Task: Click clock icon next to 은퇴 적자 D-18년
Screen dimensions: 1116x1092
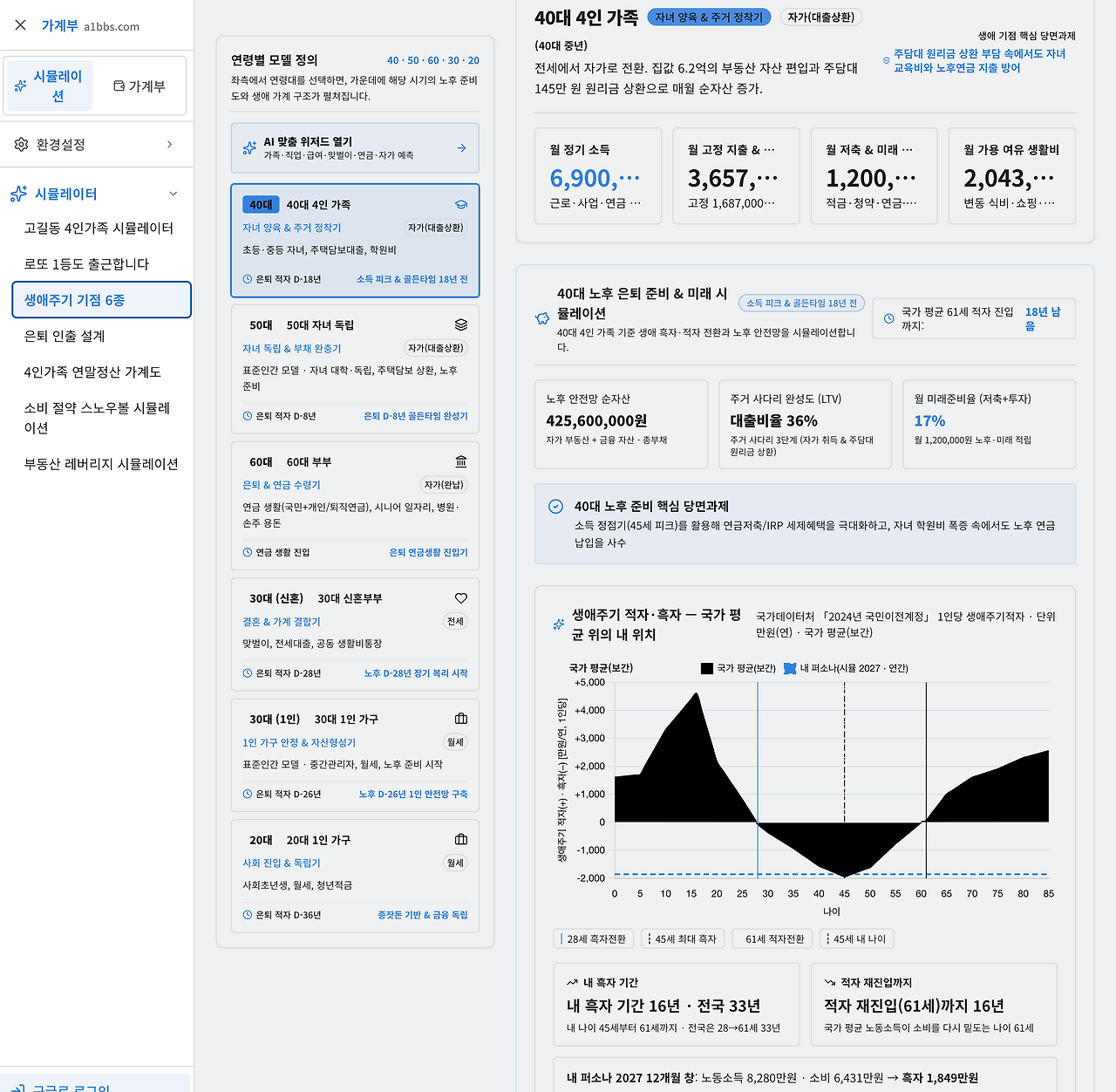Action: click(x=248, y=279)
